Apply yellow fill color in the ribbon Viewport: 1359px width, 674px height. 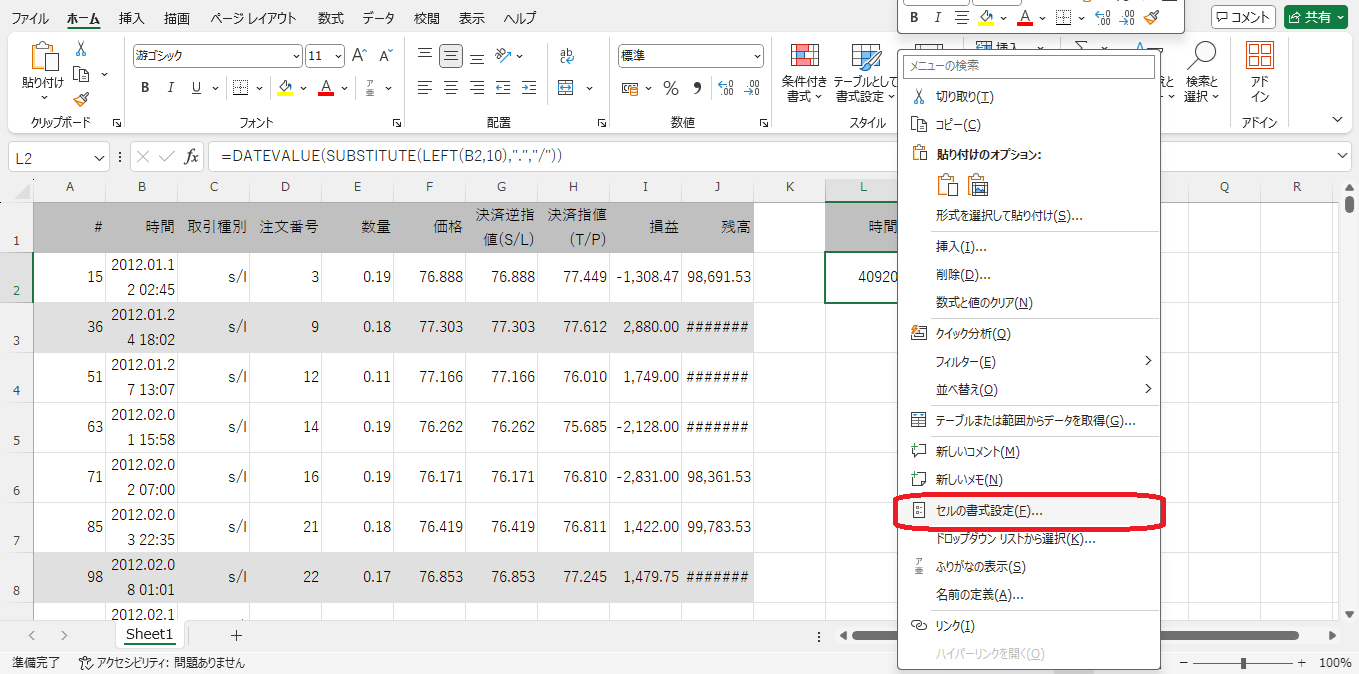[x=285, y=88]
